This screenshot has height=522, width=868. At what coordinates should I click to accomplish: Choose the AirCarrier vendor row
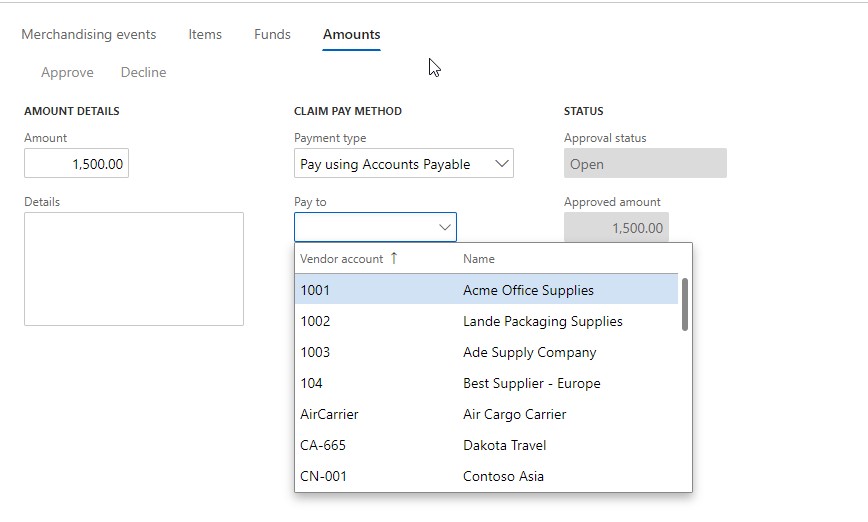[487, 414]
